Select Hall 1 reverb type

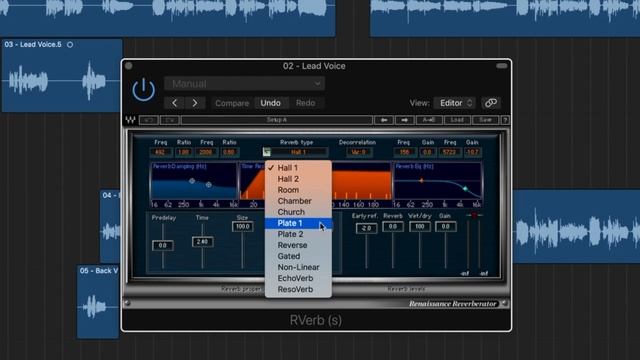click(x=298, y=168)
